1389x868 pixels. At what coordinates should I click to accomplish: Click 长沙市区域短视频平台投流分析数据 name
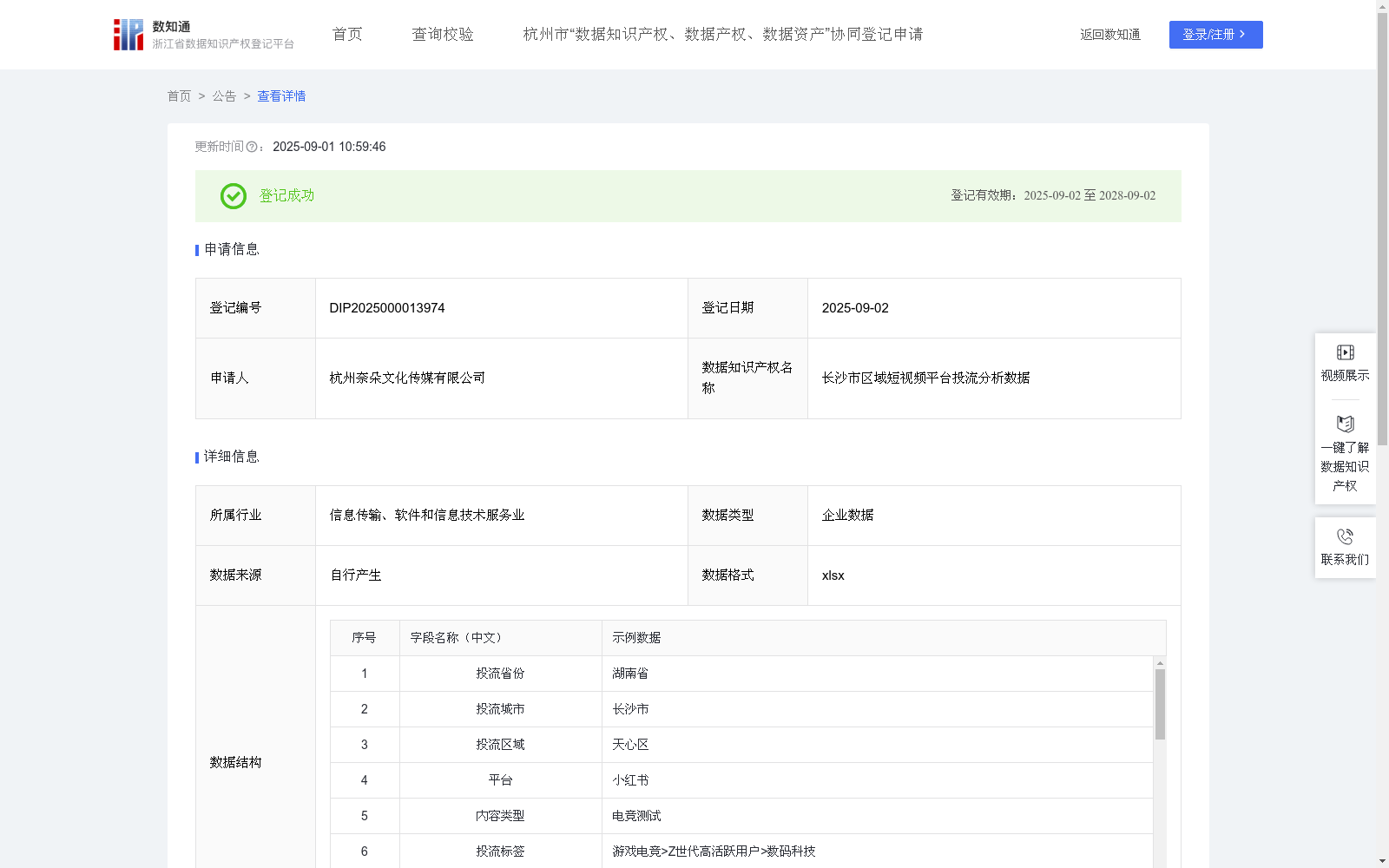click(925, 378)
